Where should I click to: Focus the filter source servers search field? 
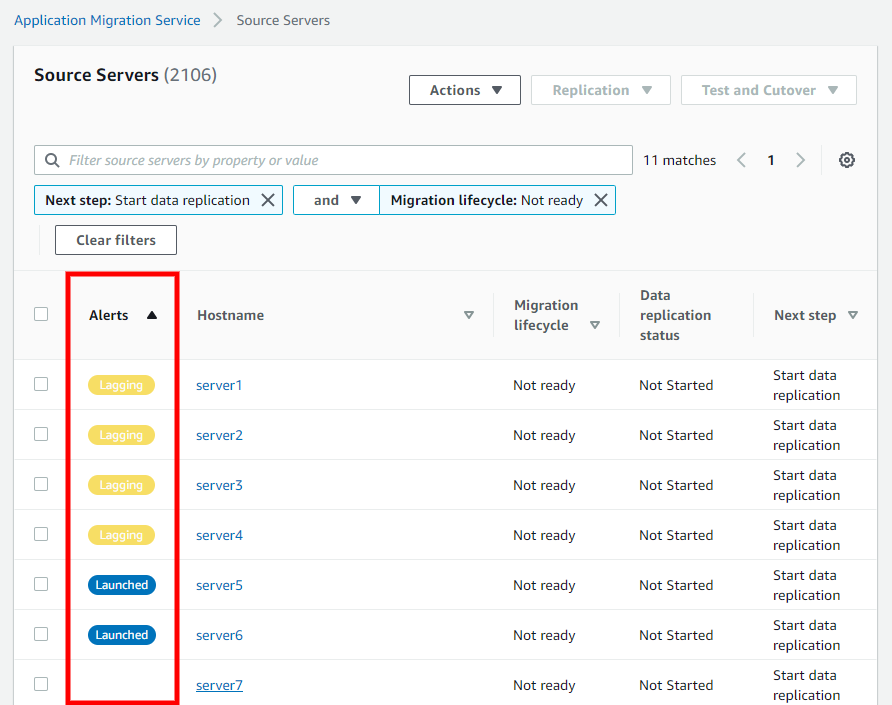pos(333,160)
